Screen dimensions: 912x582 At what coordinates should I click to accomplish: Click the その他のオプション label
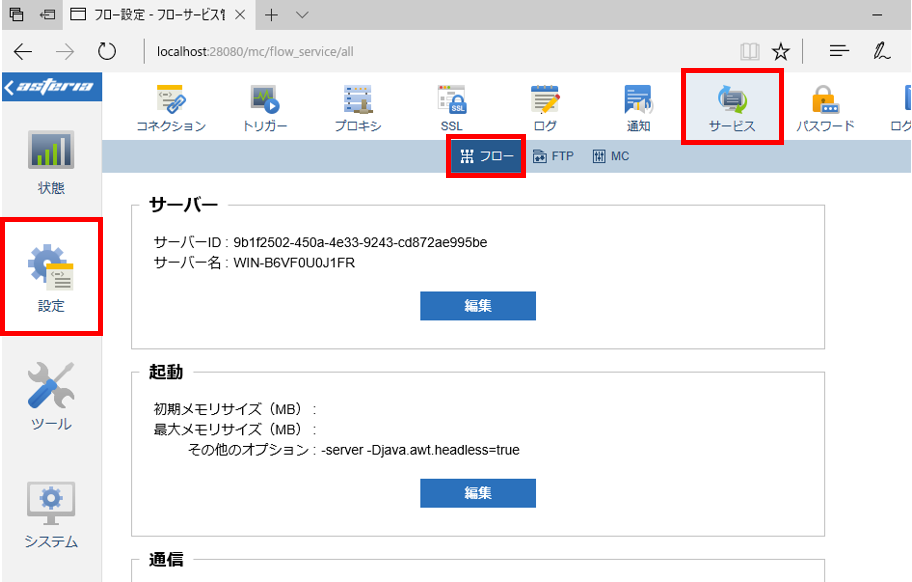pyautogui.click(x=248, y=450)
